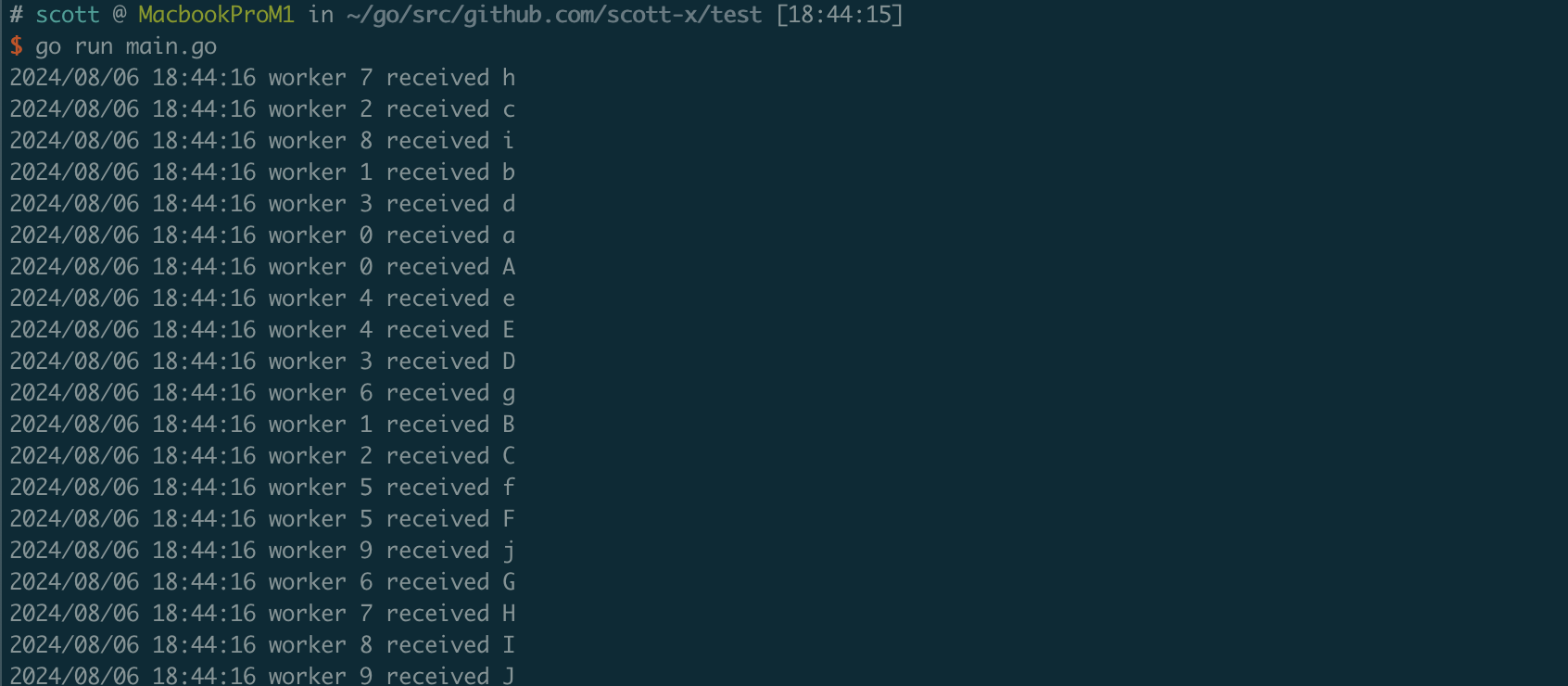Click the line worker 4 received E
The height and width of the screenshot is (686, 1568).
[x=262, y=330]
